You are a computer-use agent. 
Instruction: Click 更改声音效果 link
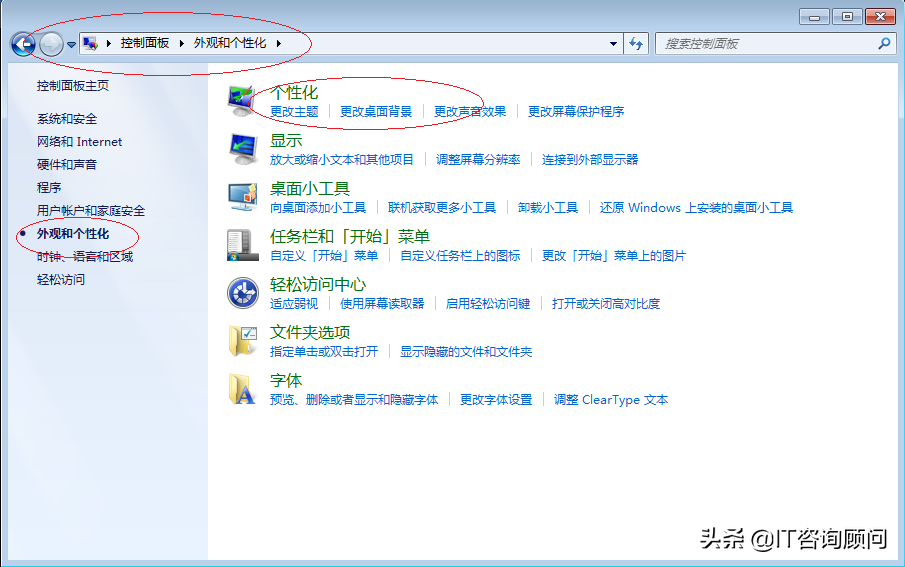[470, 111]
